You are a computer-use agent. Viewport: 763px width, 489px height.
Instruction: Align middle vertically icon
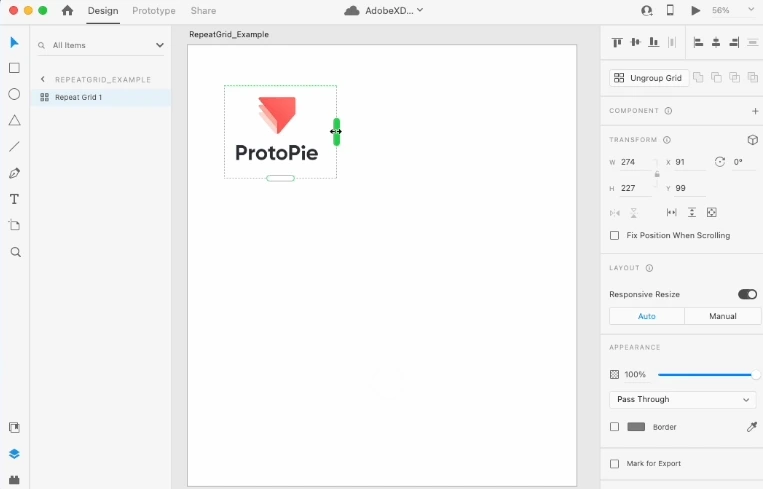635,42
